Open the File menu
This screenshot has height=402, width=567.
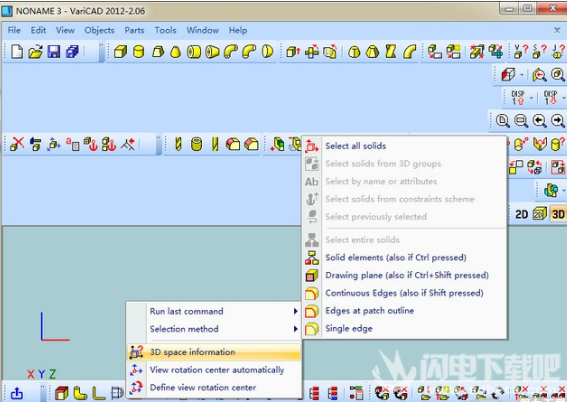14,30
